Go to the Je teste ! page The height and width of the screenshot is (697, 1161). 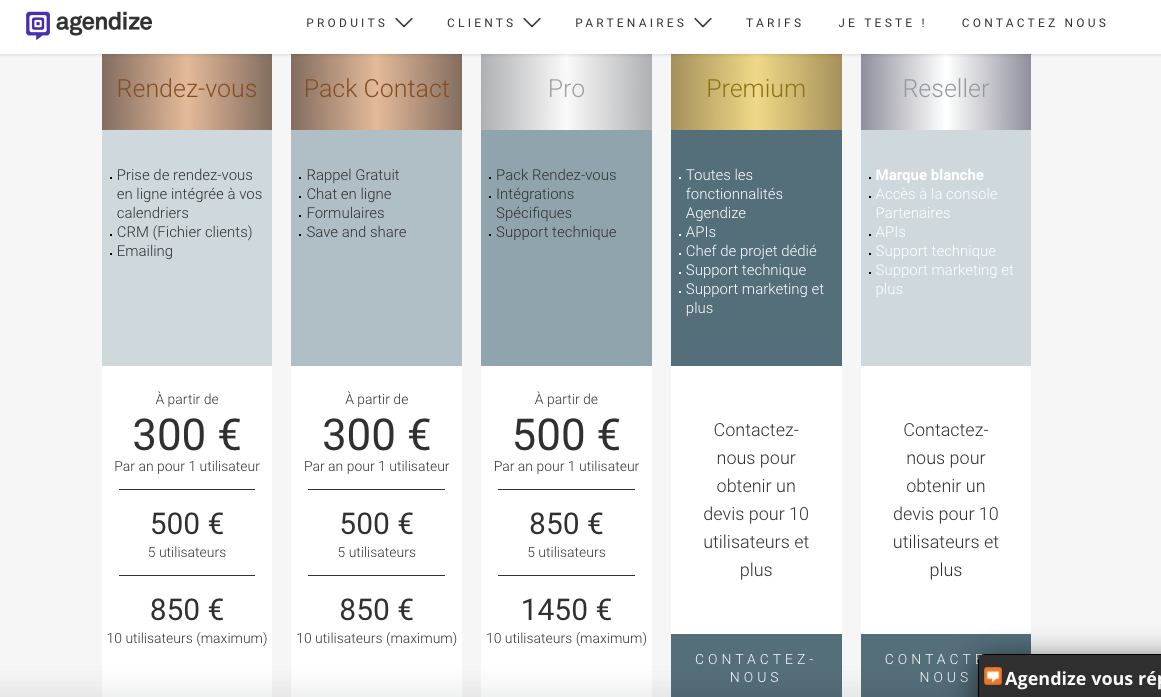(882, 23)
